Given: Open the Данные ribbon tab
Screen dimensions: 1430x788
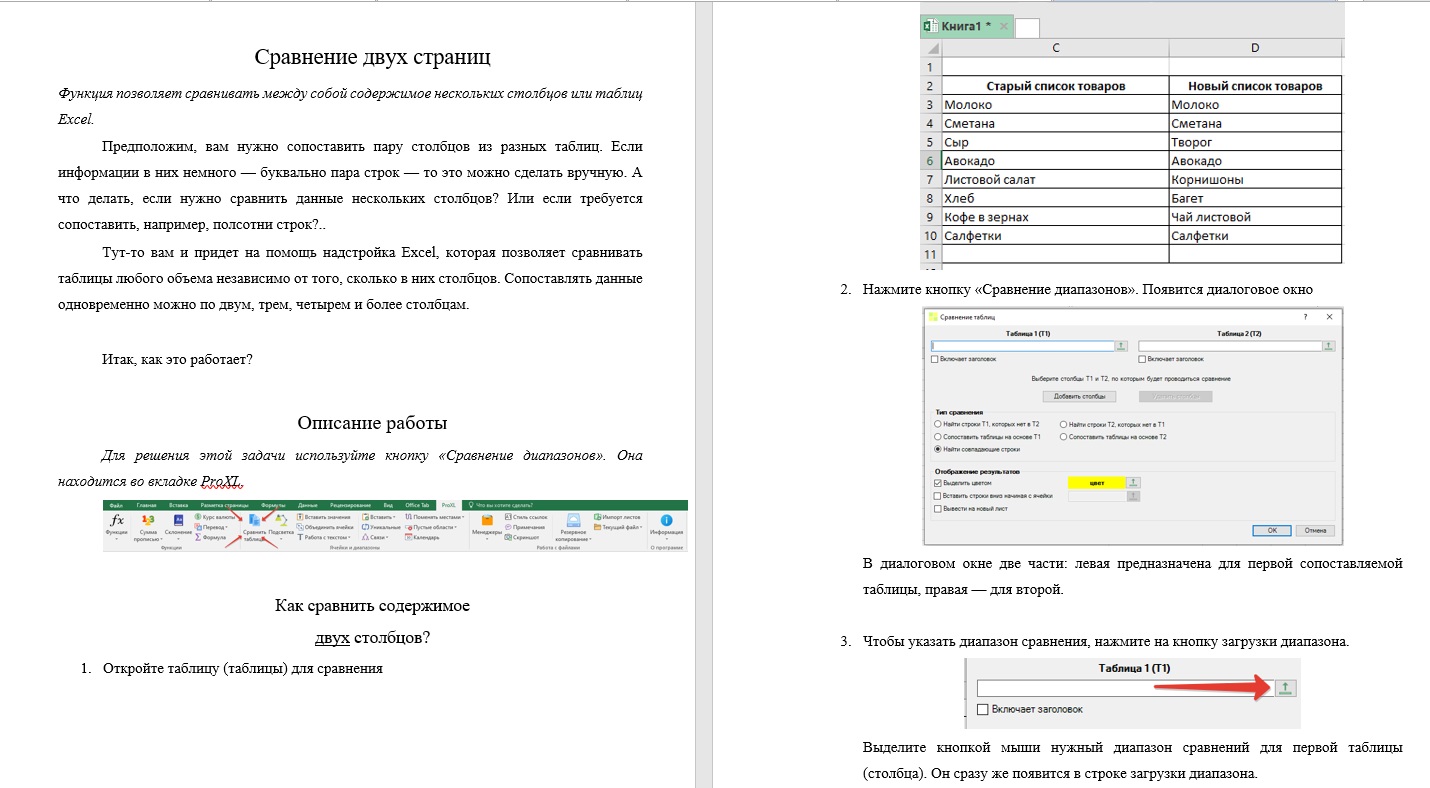Looking at the screenshot, I should coord(307,505).
